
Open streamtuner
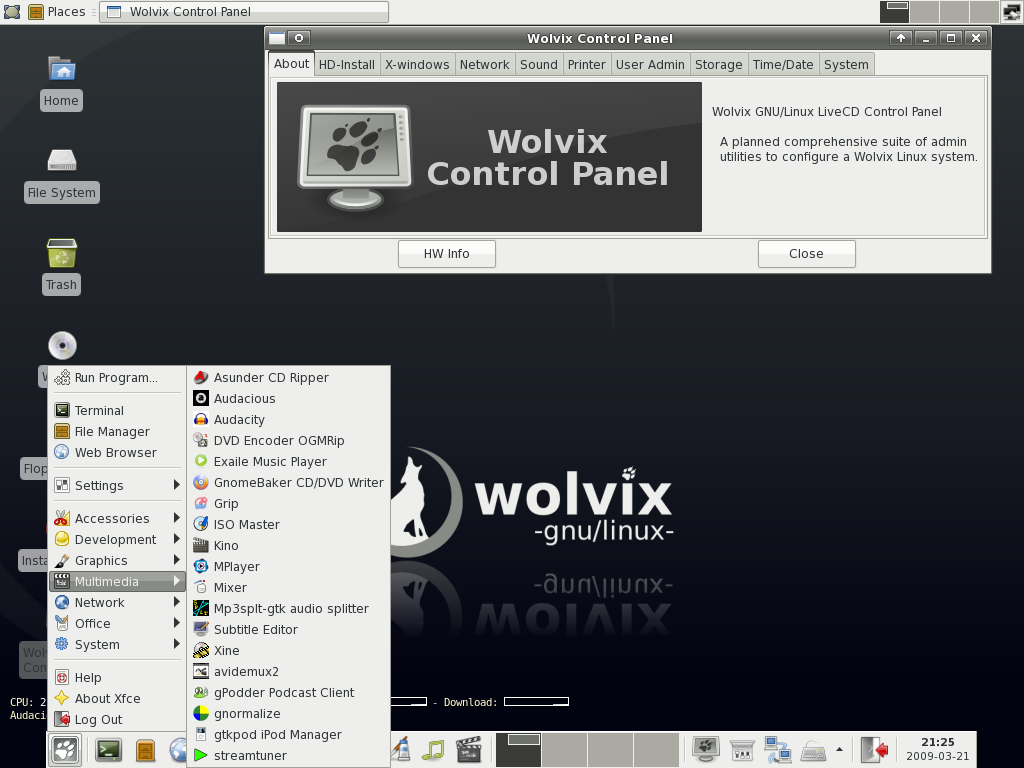[x=288, y=756]
